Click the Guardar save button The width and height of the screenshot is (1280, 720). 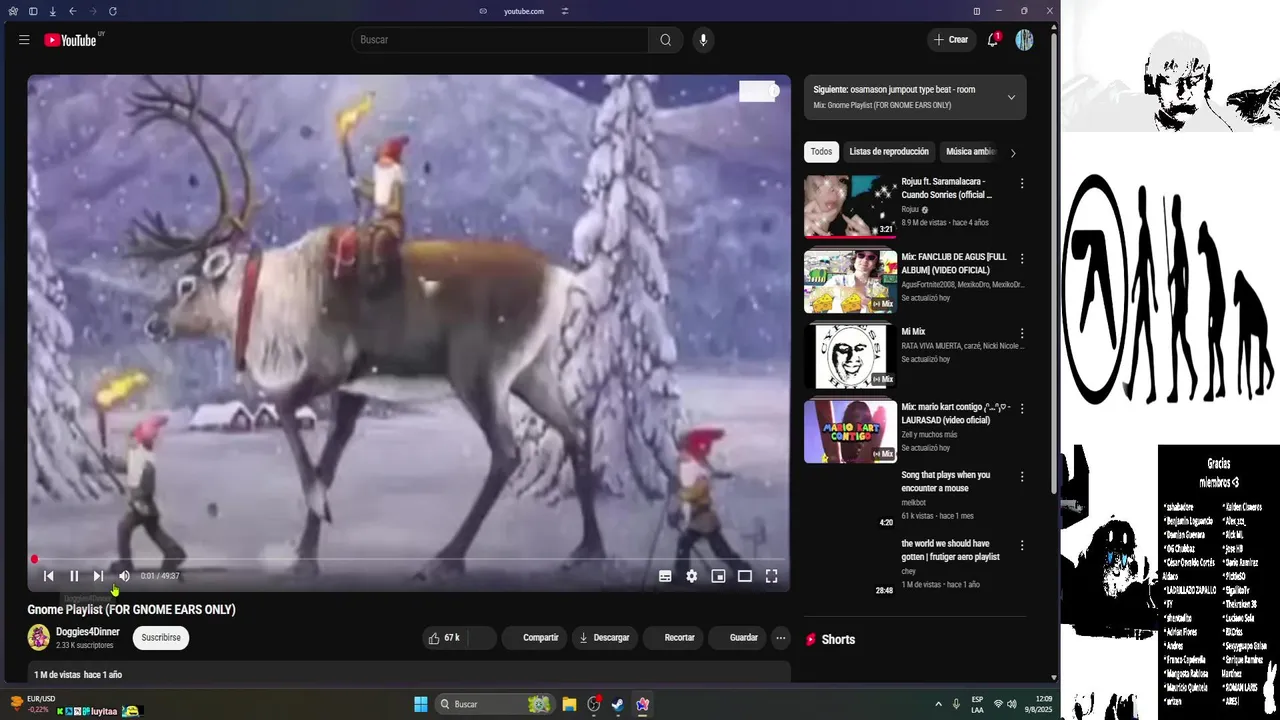tap(737, 638)
